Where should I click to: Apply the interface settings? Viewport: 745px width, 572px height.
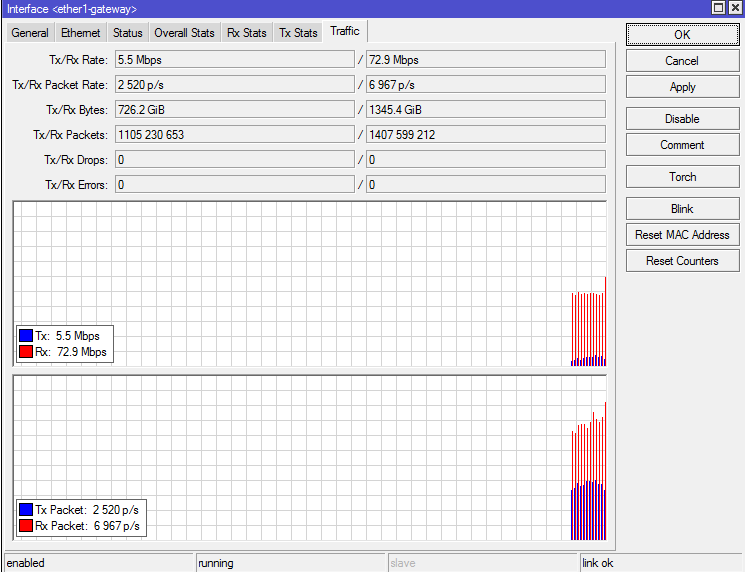pos(682,87)
